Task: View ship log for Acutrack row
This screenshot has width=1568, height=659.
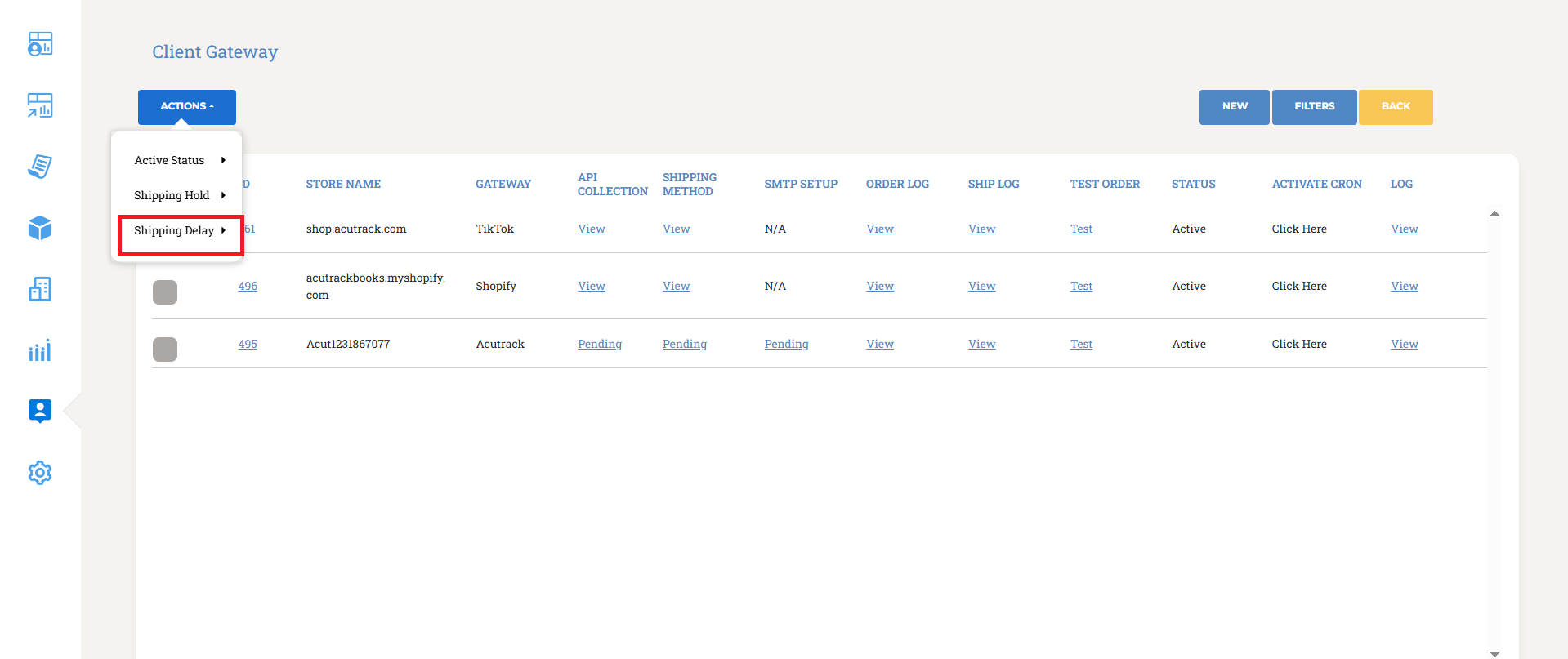Action: [x=982, y=344]
